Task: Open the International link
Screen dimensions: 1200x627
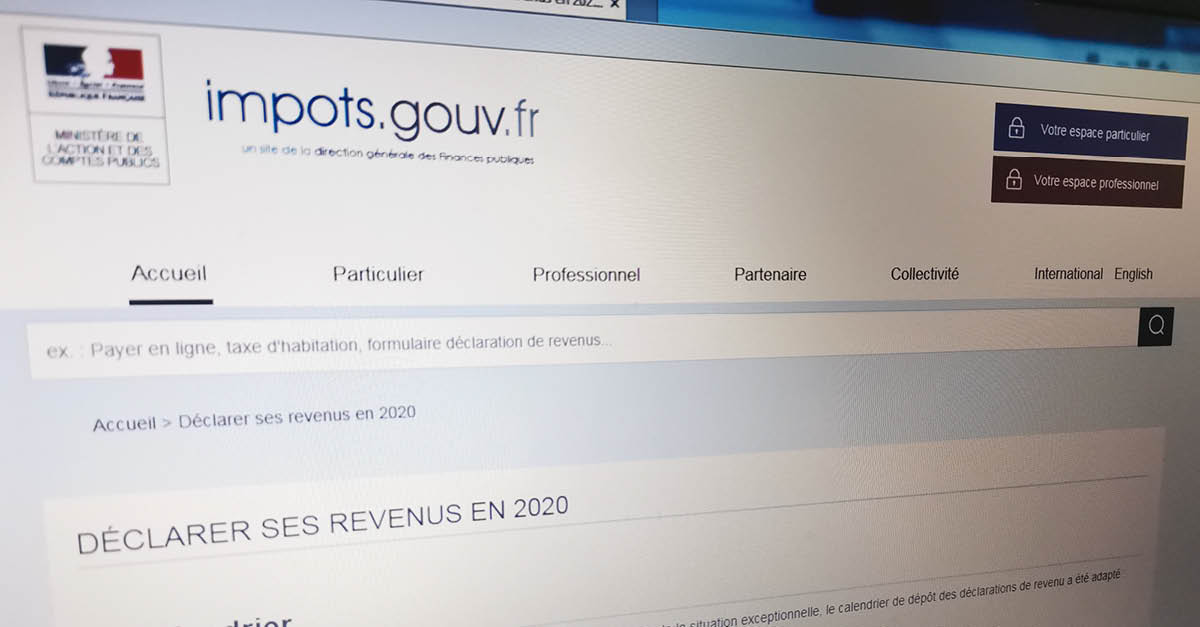Action: 1068,274
